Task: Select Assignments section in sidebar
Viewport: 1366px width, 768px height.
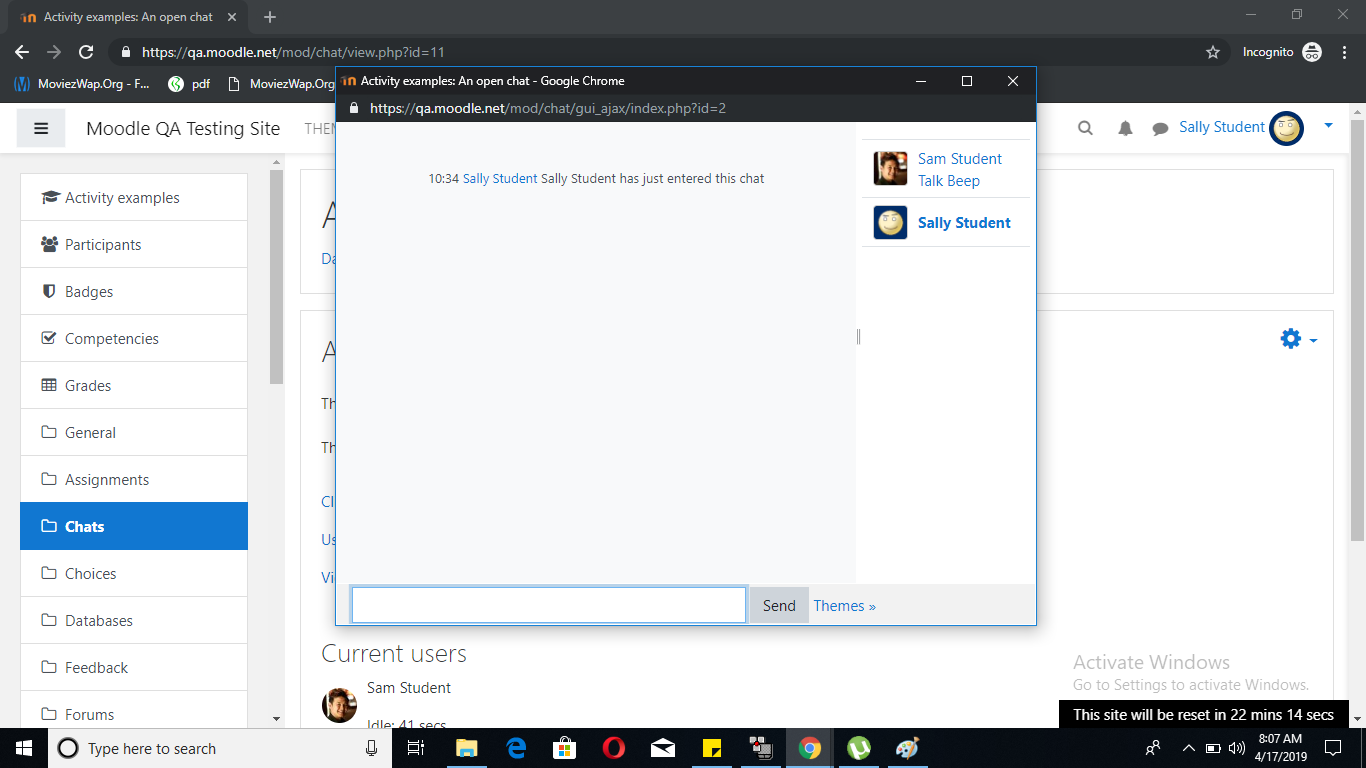Action: pyautogui.click(x=134, y=479)
